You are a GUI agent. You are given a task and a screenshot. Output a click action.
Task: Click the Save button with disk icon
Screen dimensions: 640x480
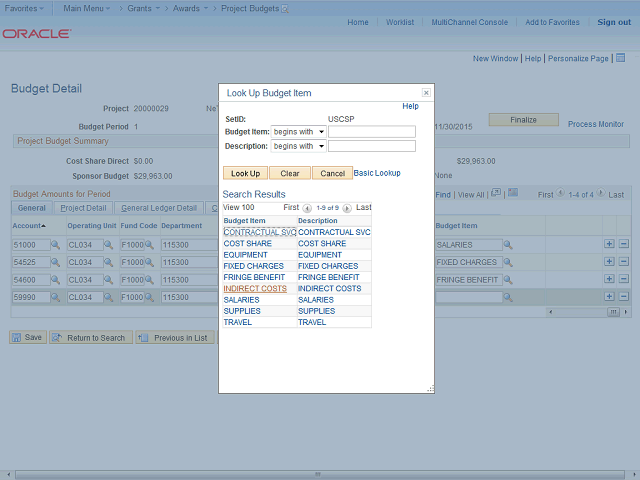(x=27, y=338)
